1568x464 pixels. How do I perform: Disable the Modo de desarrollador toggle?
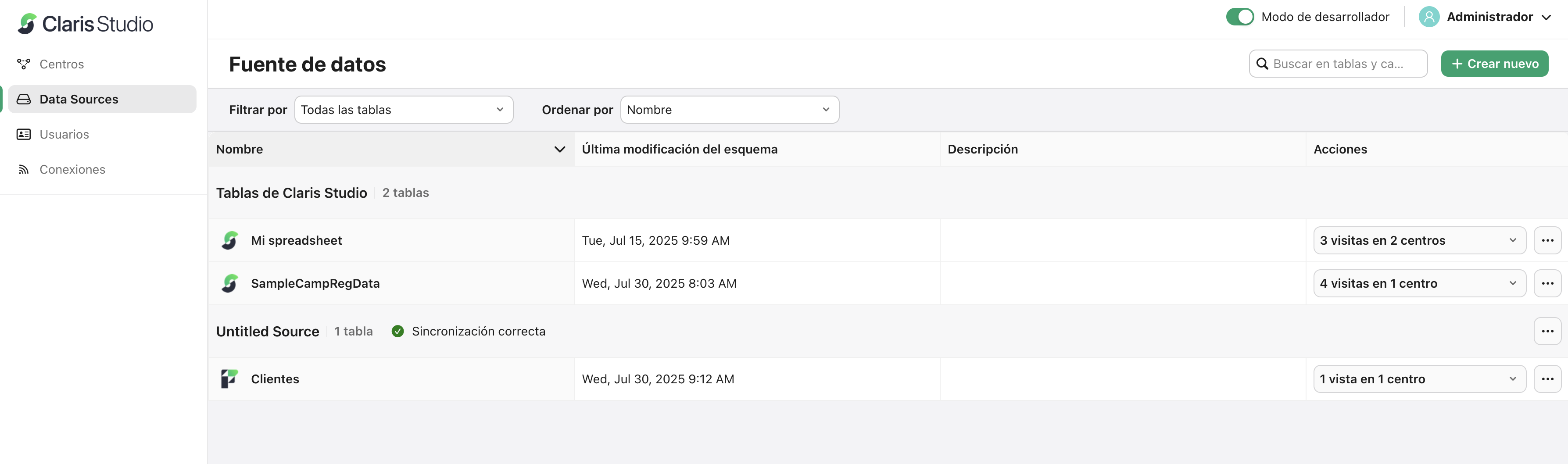click(x=1239, y=17)
